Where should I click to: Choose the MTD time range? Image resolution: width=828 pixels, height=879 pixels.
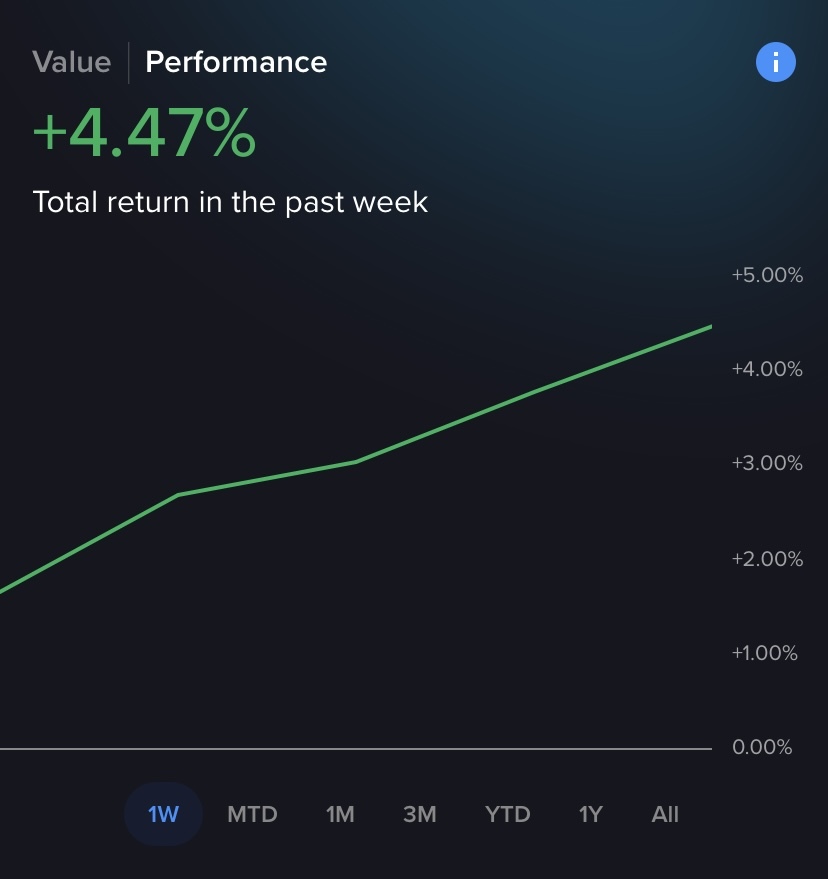(252, 814)
